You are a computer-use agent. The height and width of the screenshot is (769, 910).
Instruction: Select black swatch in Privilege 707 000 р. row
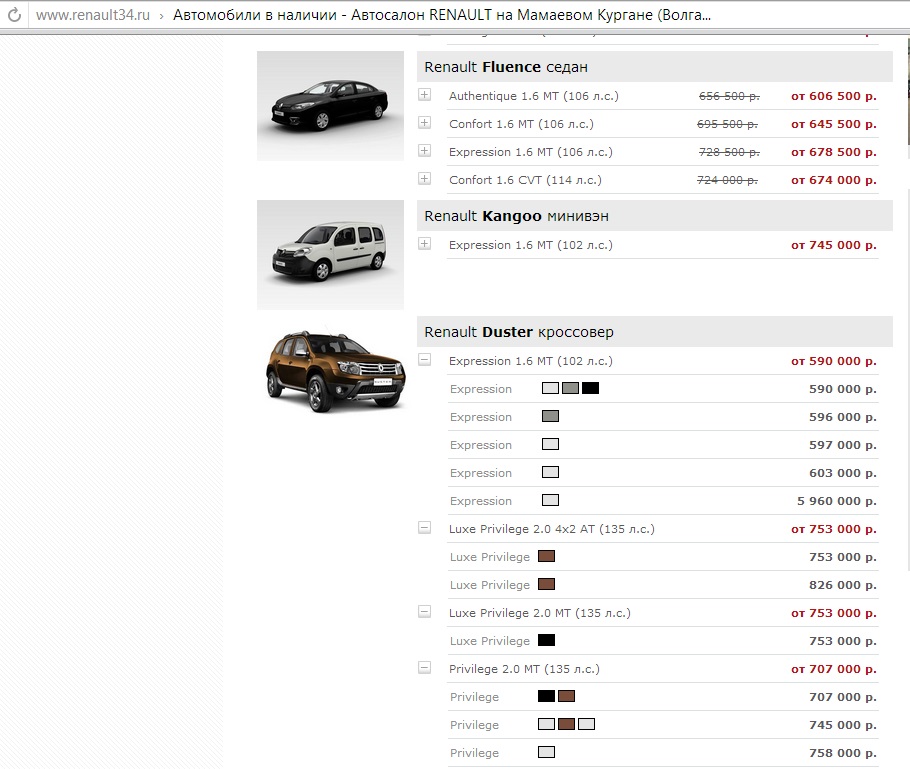pyautogui.click(x=546, y=696)
